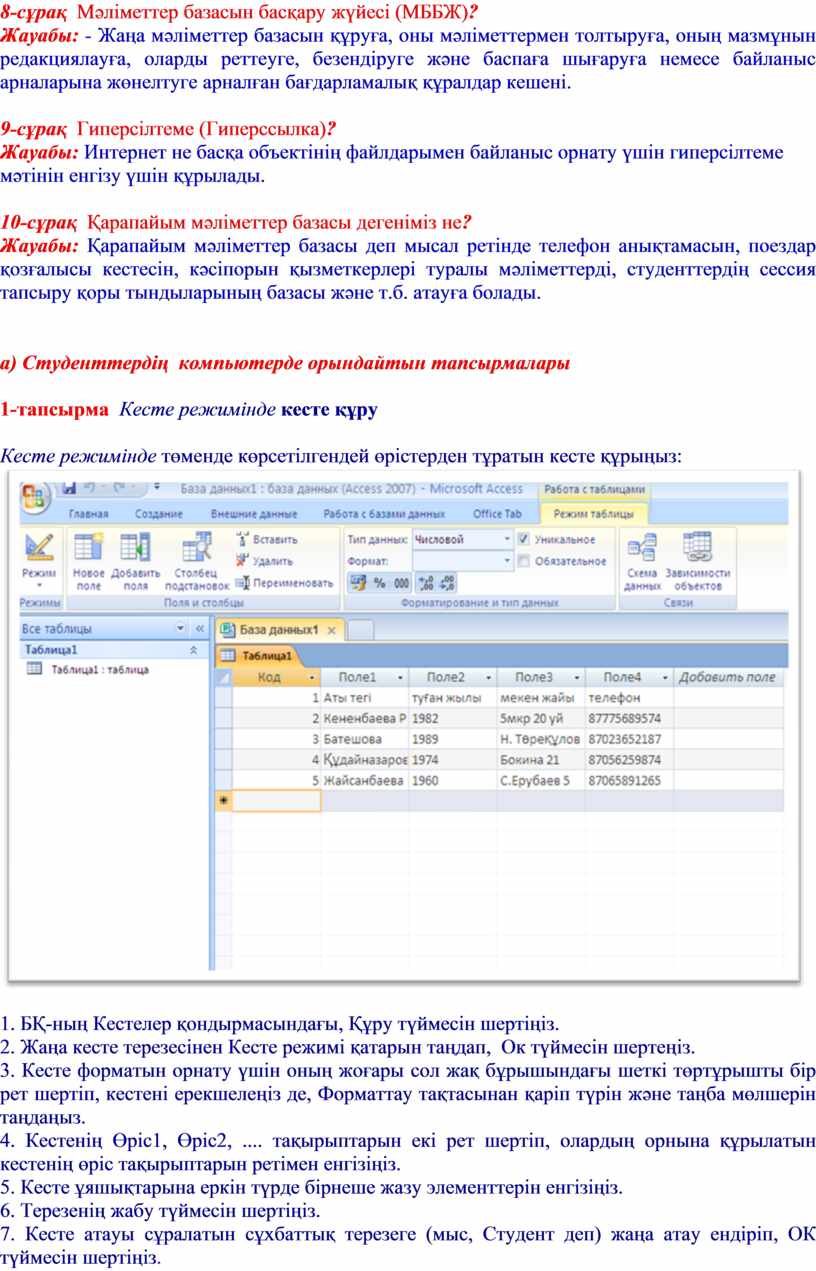Expand the Тип данных dropdown
816x1271 pixels.
pos(507,539)
